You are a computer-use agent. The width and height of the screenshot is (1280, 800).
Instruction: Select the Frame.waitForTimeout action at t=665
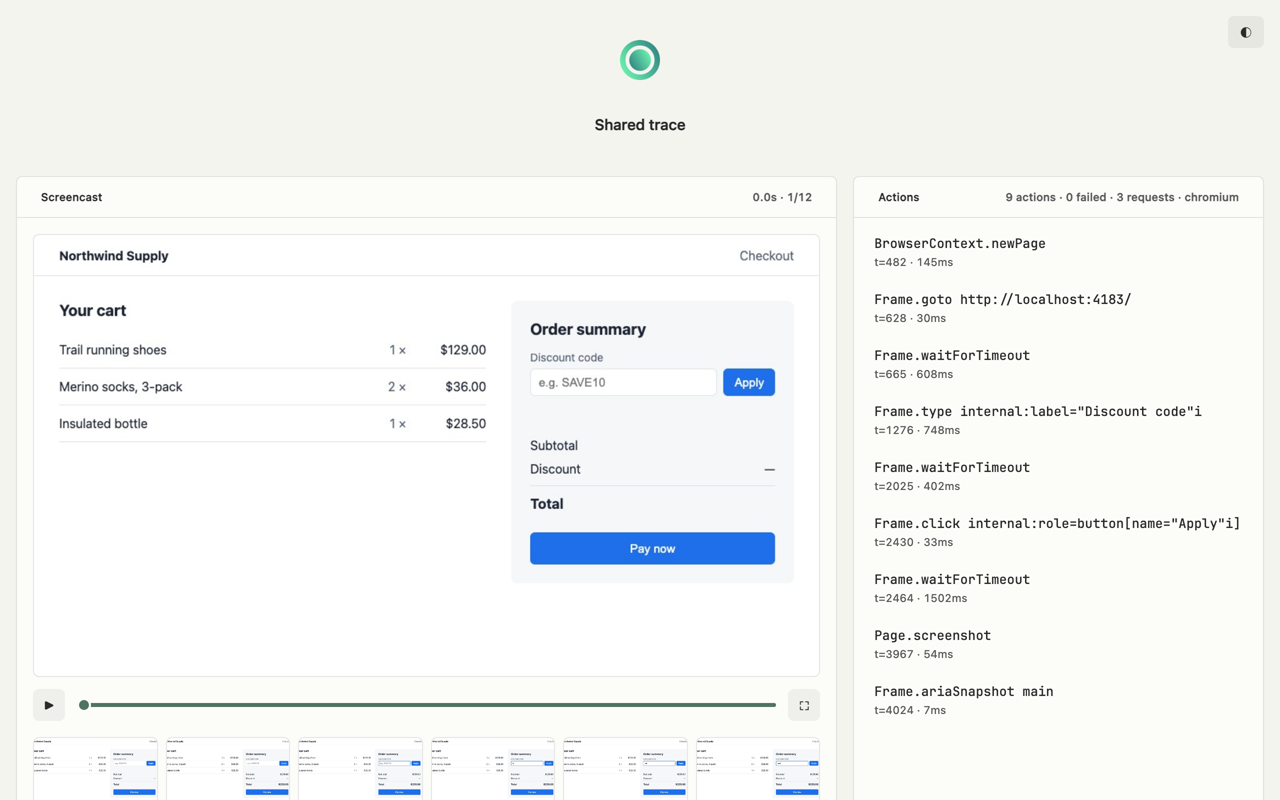(x=1058, y=364)
